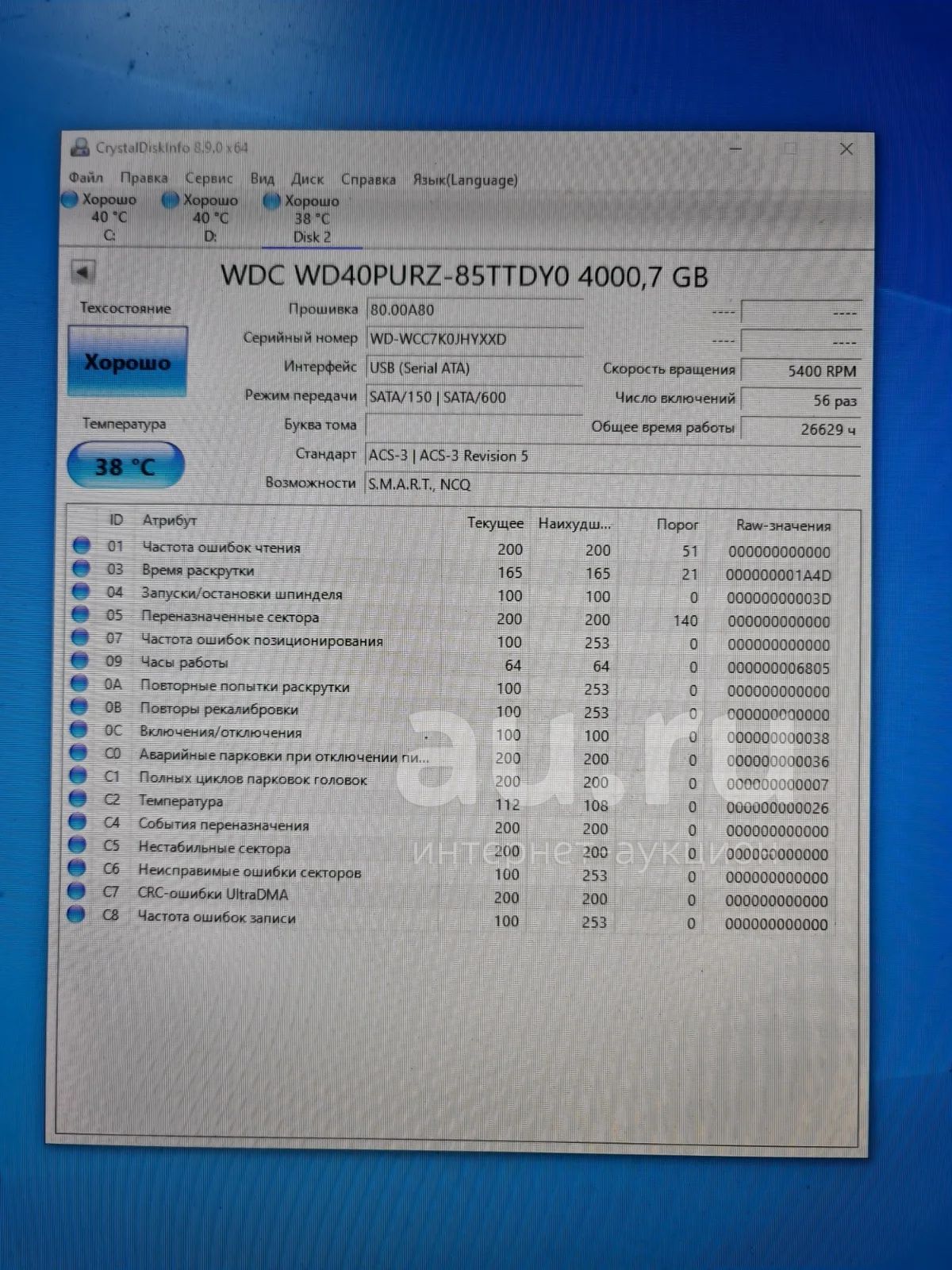952x1270 pixels.
Task: Open the Правка menu
Action: tap(144, 178)
